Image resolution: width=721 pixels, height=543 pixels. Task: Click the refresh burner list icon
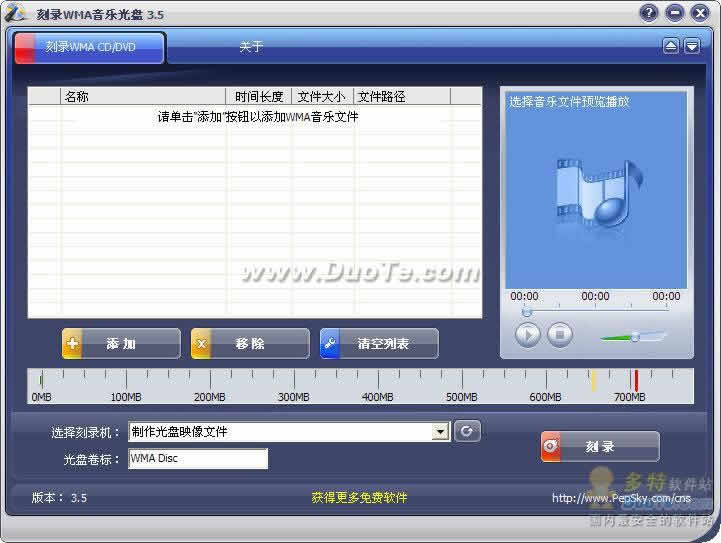[x=467, y=431]
